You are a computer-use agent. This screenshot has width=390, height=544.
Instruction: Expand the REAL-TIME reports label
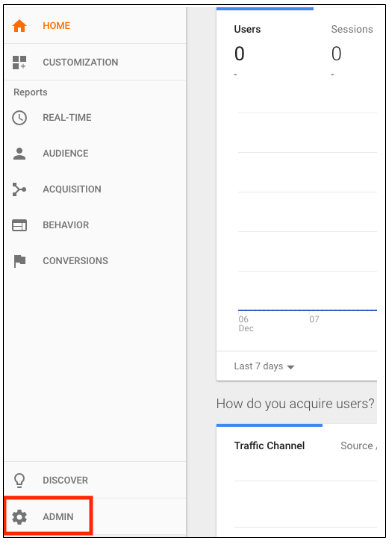tap(67, 118)
